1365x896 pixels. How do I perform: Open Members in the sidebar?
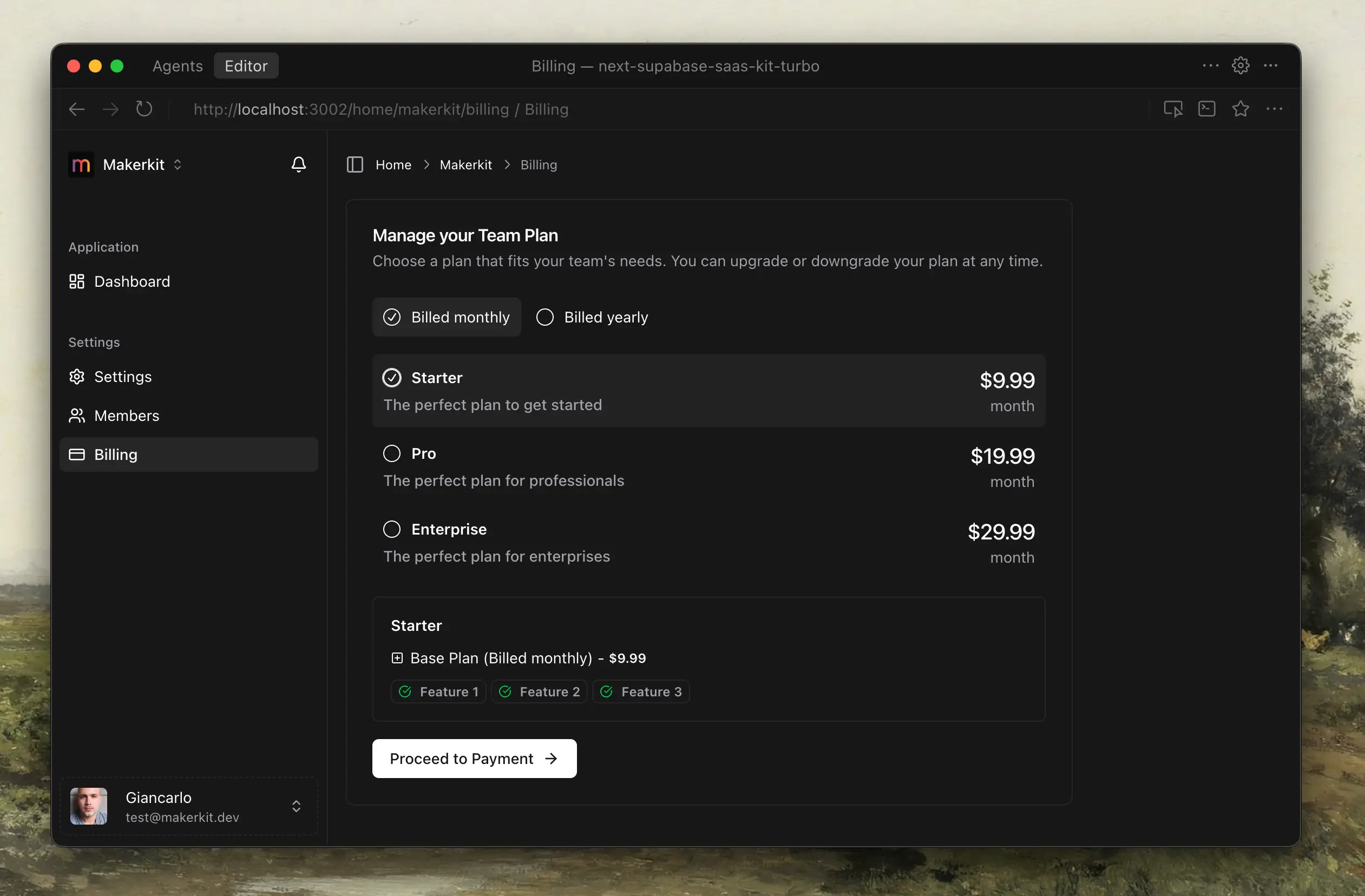coord(126,416)
